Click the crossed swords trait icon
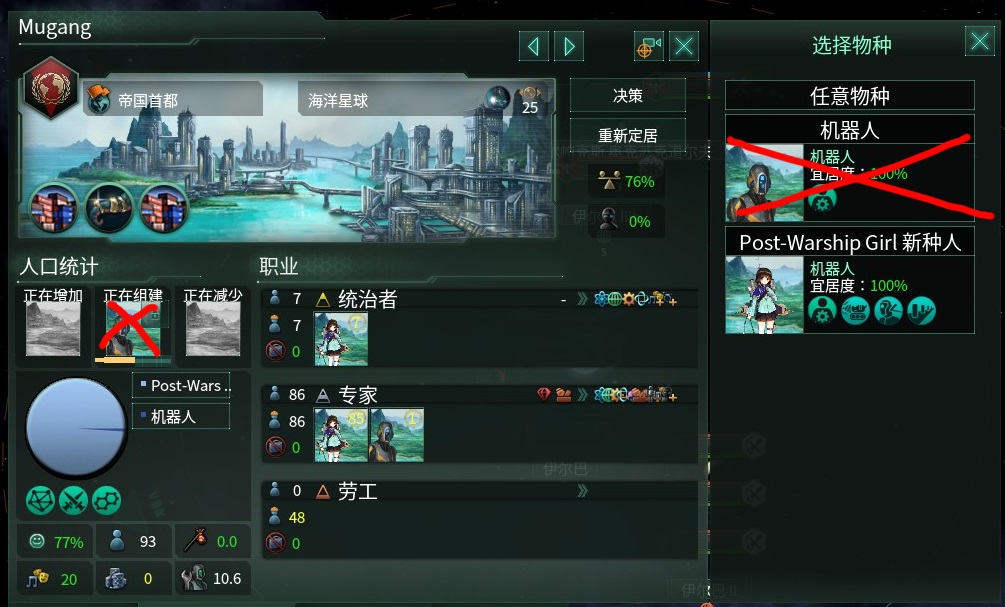This screenshot has height=607, width=1005. click(x=73, y=501)
